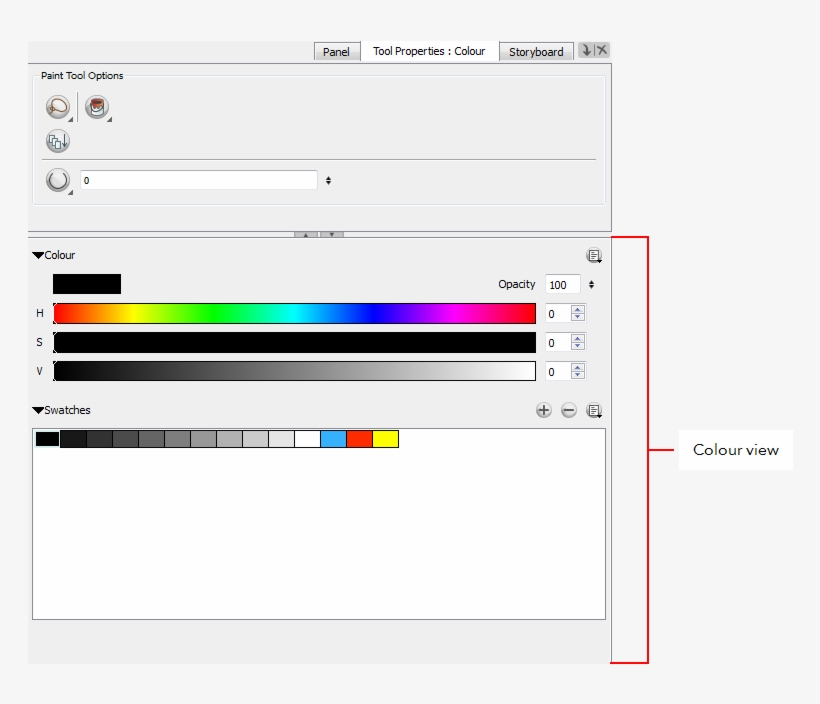The height and width of the screenshot is (704, 820).
Task: Open the lasso tool's corner dropdown arrow
Action: (x=70, y=119)
